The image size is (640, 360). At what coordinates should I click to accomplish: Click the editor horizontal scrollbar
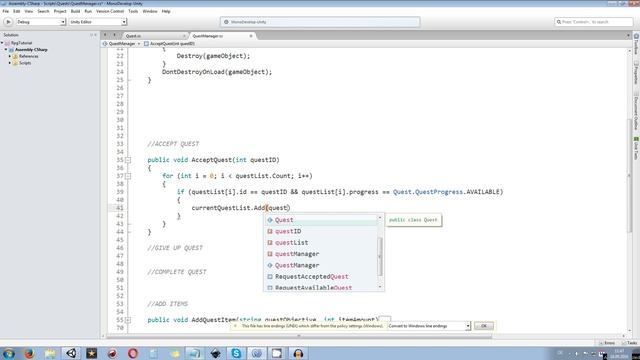tap(299, 336)
